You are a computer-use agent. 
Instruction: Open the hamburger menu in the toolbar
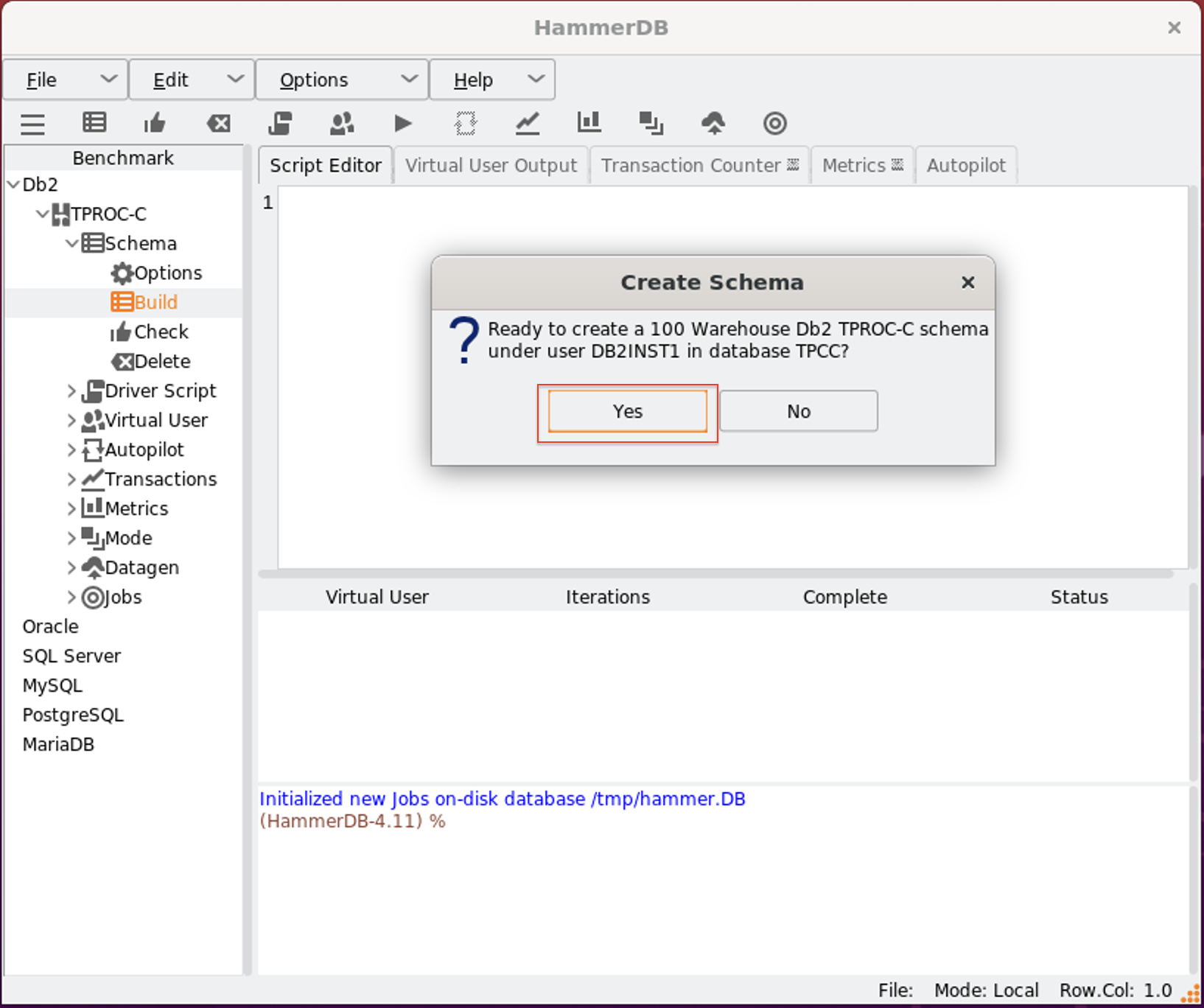point(32,124)
